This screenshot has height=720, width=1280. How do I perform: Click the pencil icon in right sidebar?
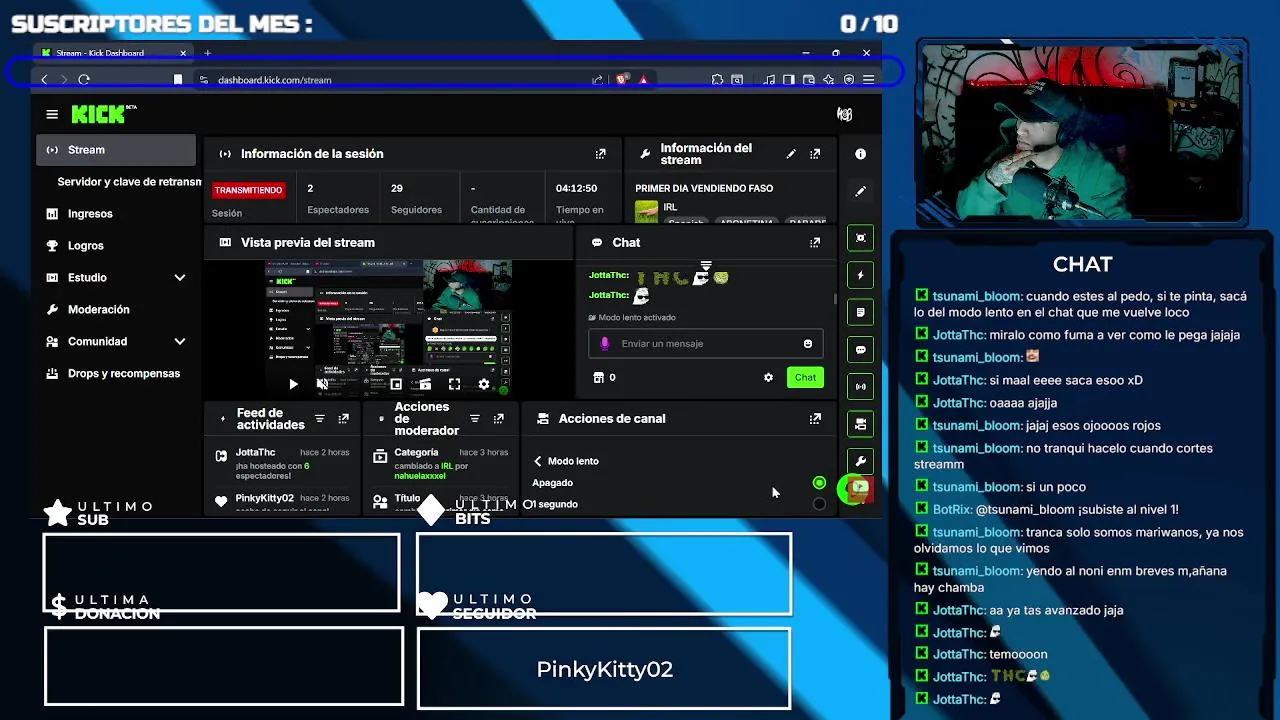pos(860,191)
